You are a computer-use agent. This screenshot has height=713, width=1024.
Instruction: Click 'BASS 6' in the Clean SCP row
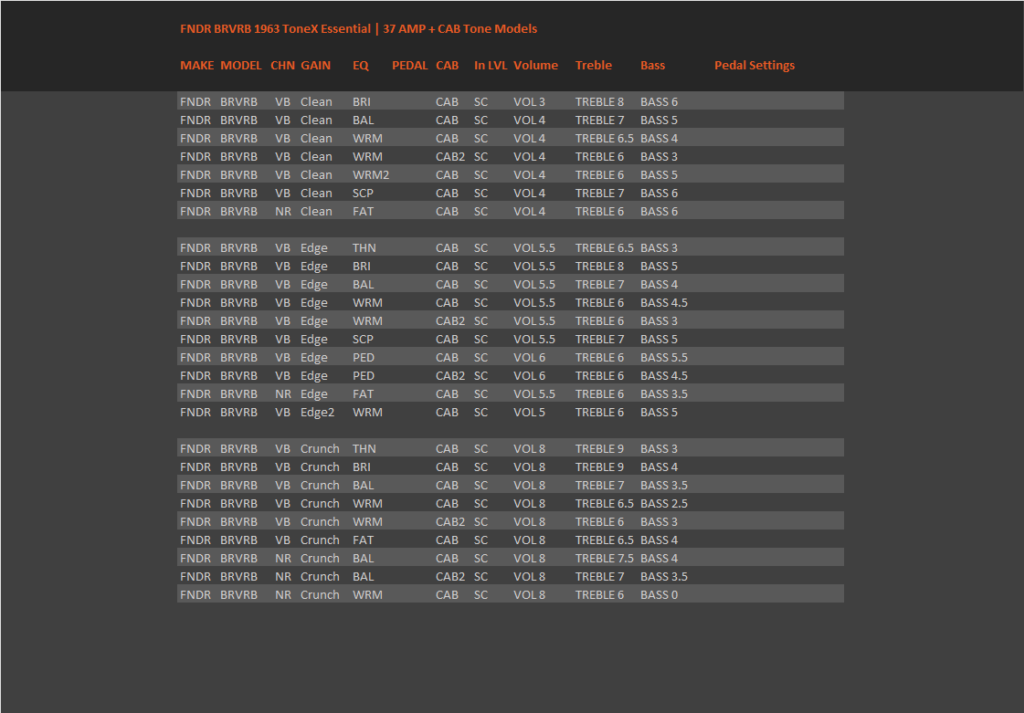pyautogui.click(x=659, y=193)
